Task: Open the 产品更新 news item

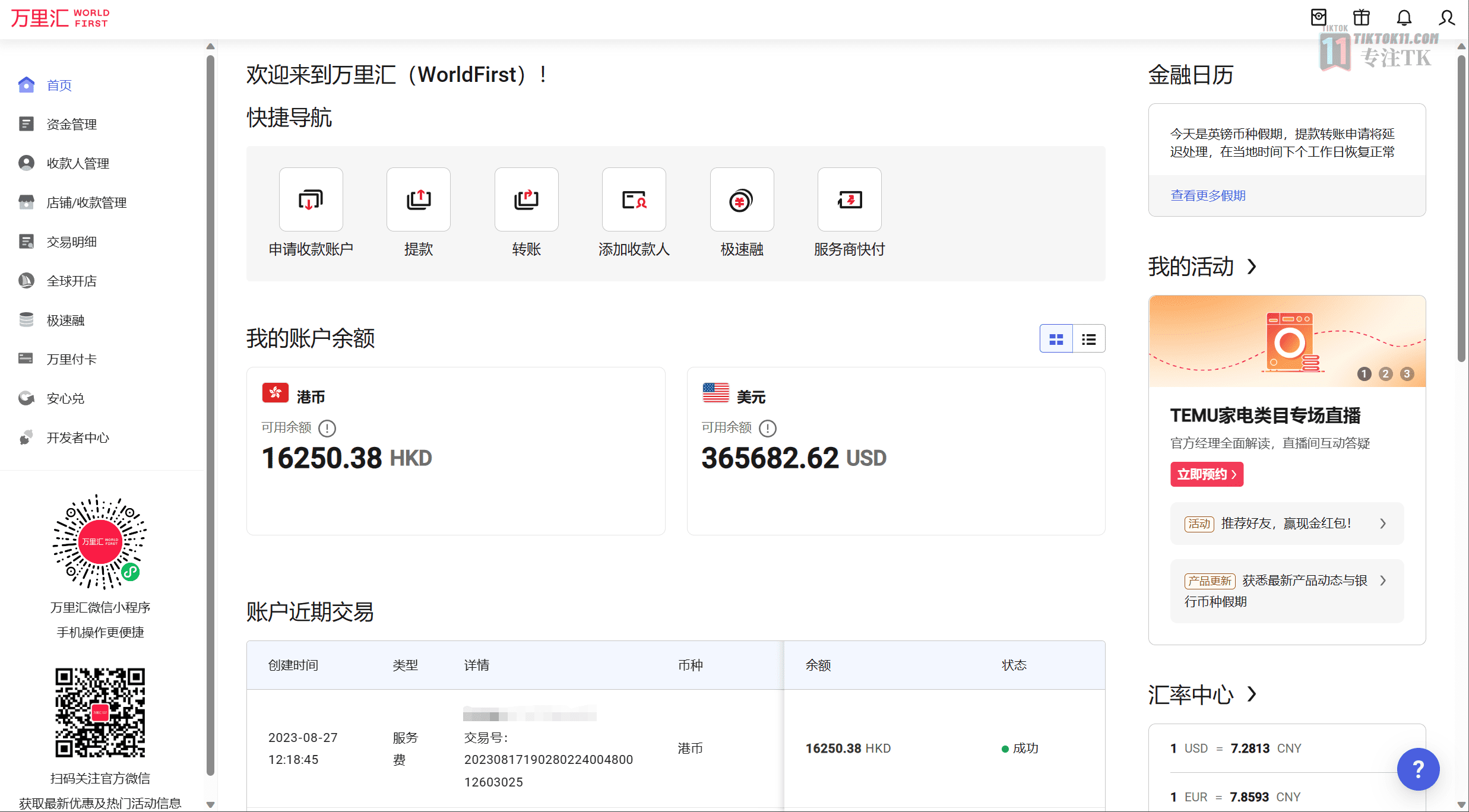Action: tap(1287, 591)
